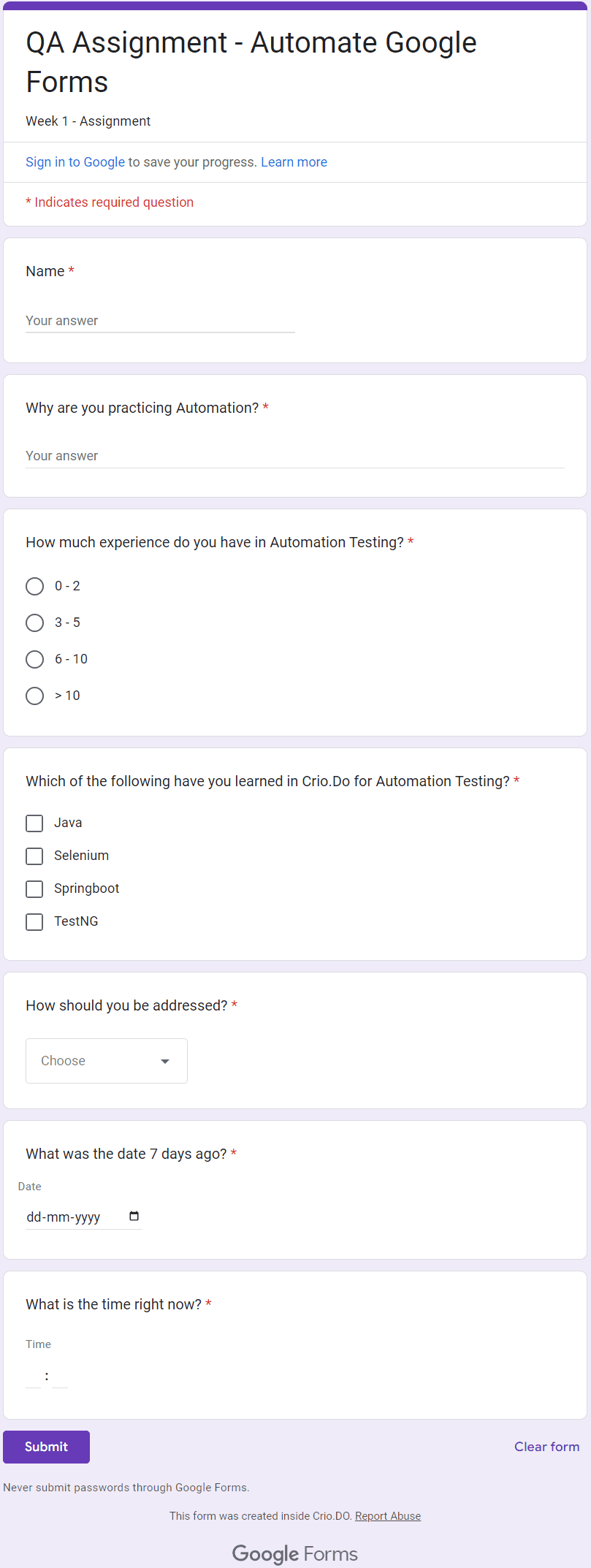Image resolution: width=591 pixels, height=1568 pixels.
Task: Select the 0 - 2 experience option
Action: click(34, 586)
